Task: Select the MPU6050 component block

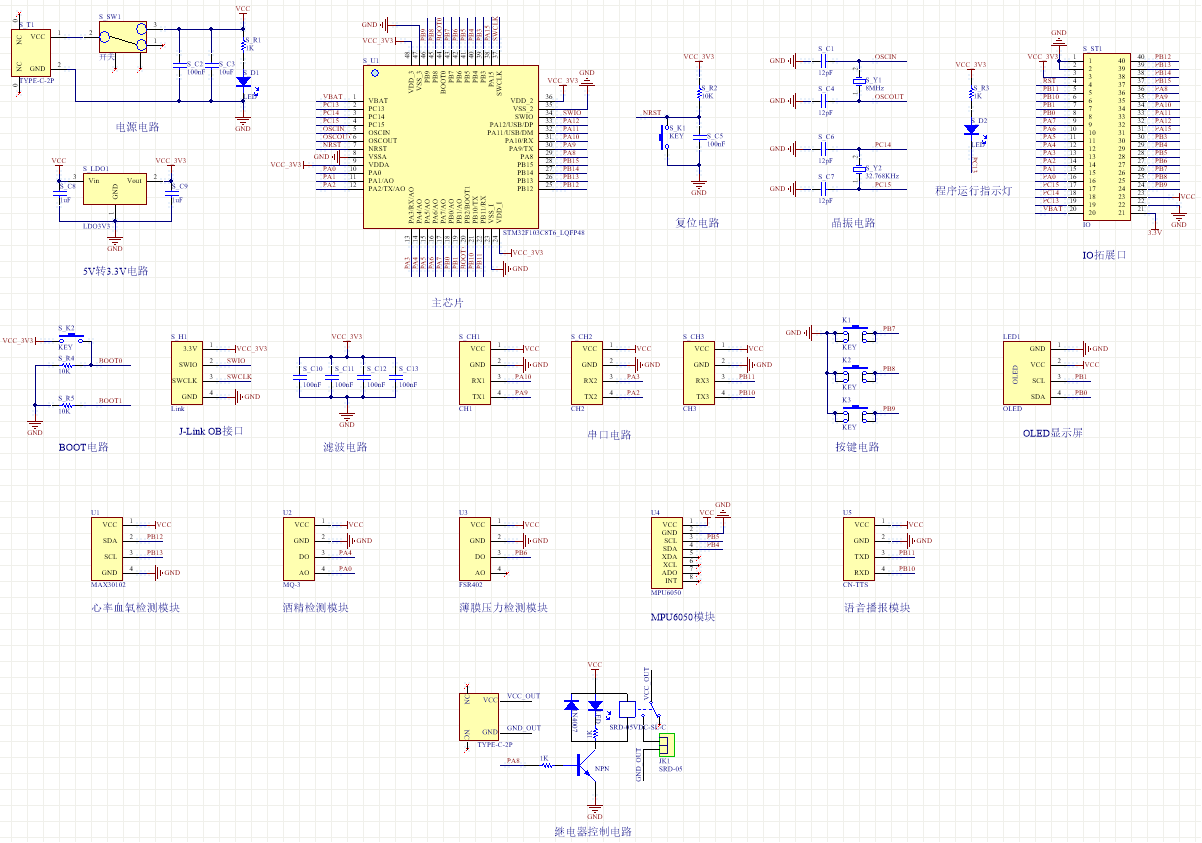Action: coord(667,553)
